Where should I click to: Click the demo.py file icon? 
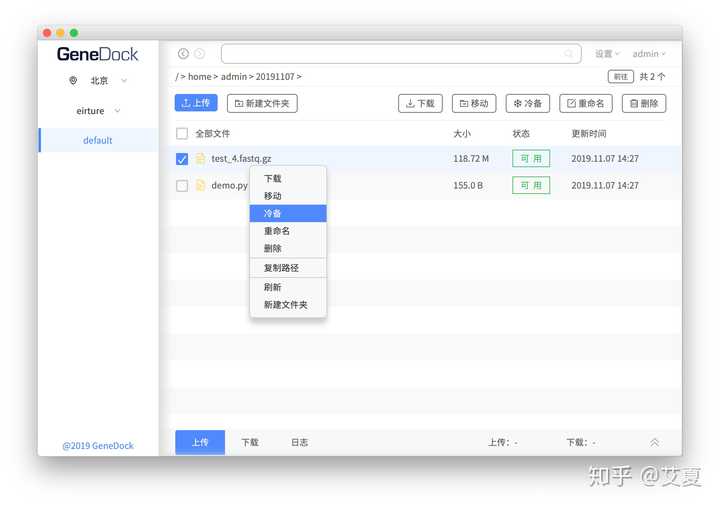pyautogui.click(x=200, y=185)
